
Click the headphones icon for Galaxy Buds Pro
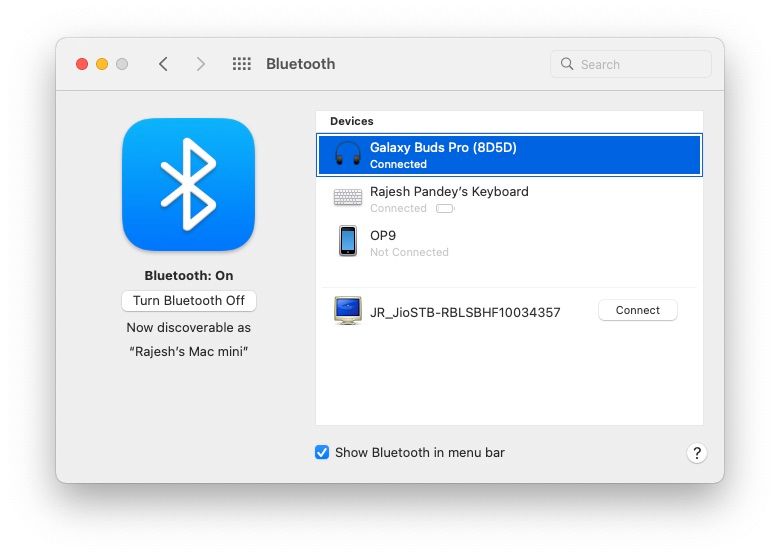347,155
